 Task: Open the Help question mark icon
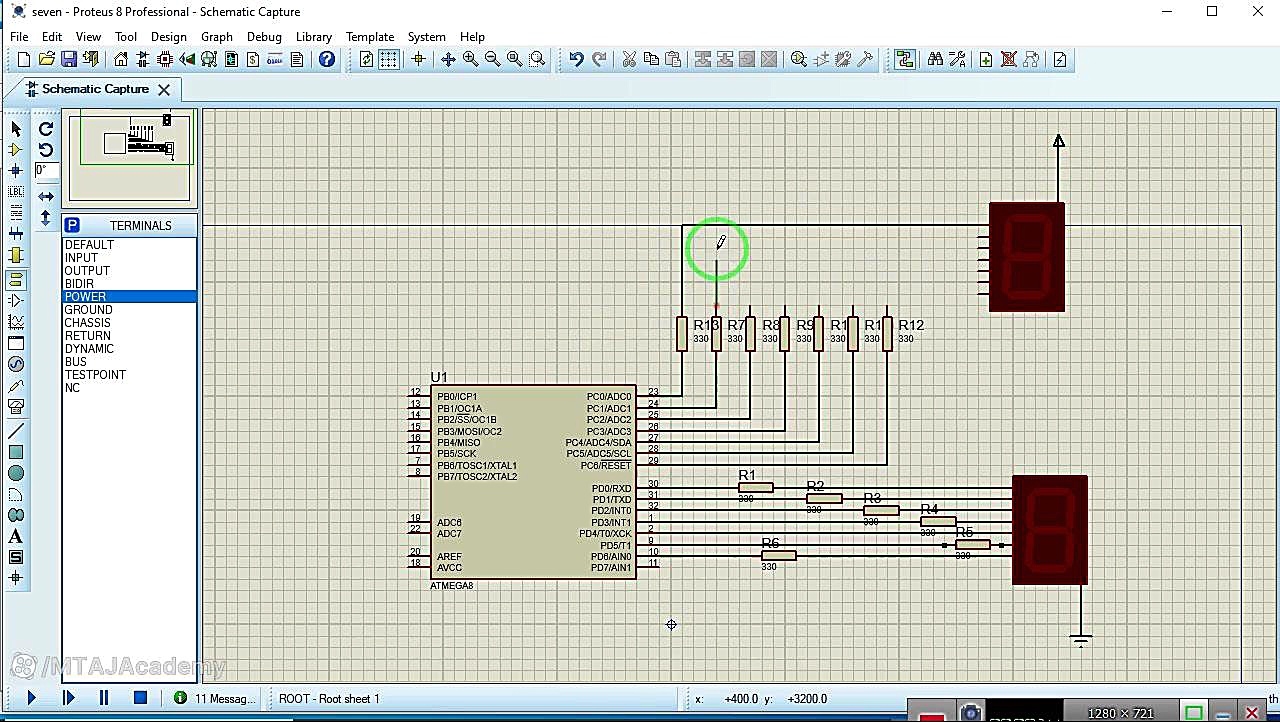click(x=327, y=60)
